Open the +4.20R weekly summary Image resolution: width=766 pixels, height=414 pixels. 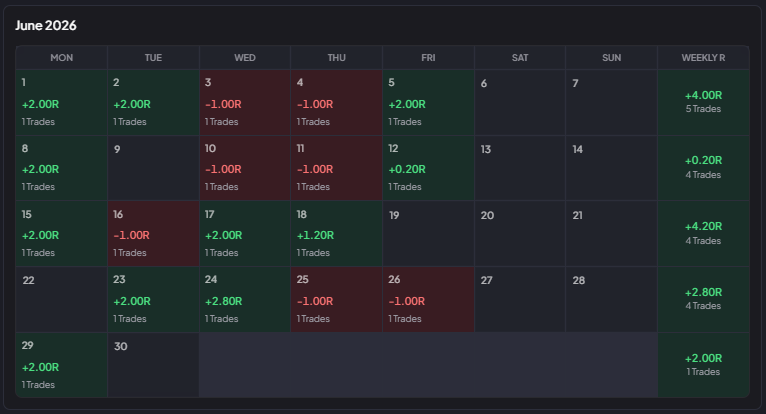click(x=703, y=234)
